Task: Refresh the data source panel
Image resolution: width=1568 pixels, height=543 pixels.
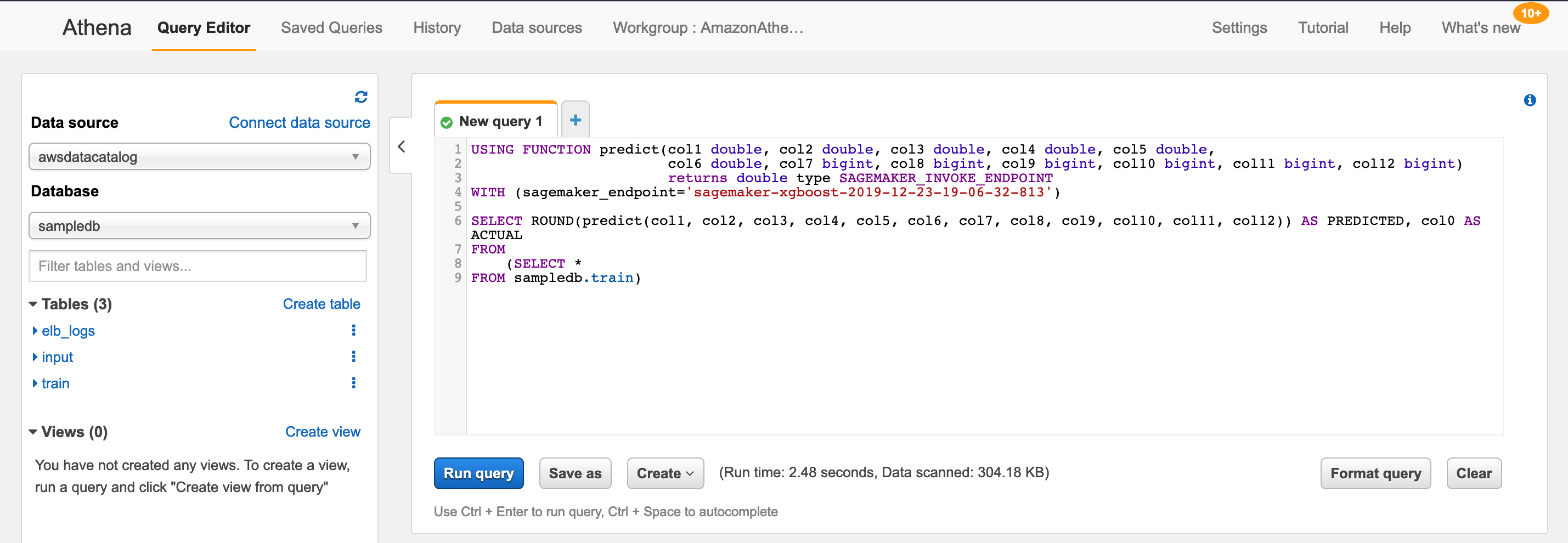Action: 361,97
